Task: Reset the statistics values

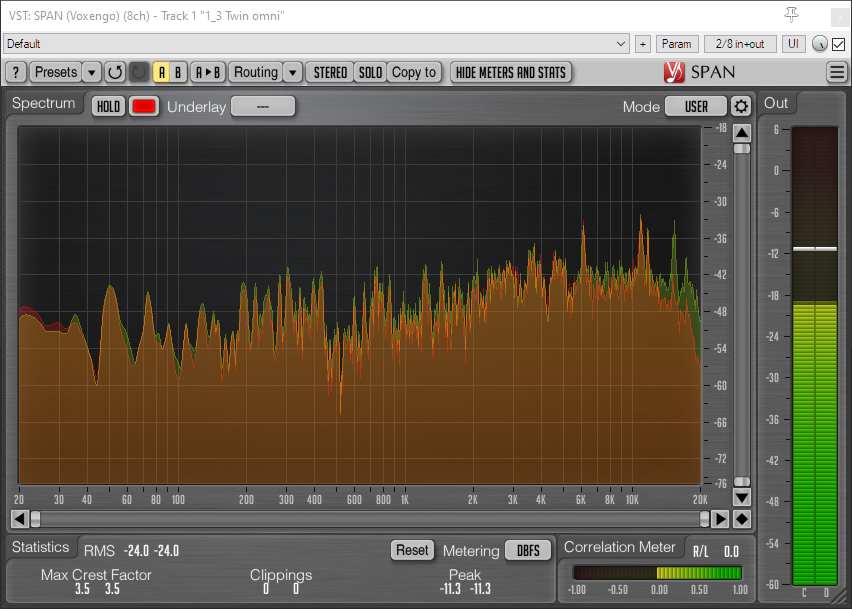Action: coord(411,550)
